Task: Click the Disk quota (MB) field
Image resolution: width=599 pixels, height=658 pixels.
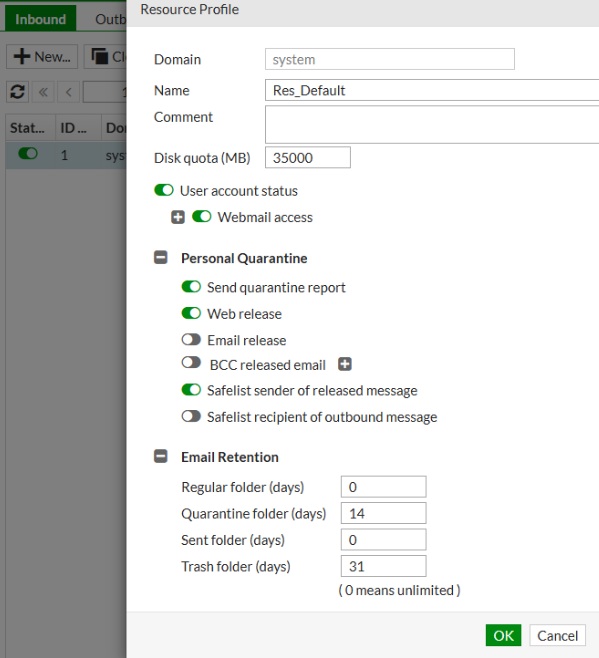Action: point(308,157)
